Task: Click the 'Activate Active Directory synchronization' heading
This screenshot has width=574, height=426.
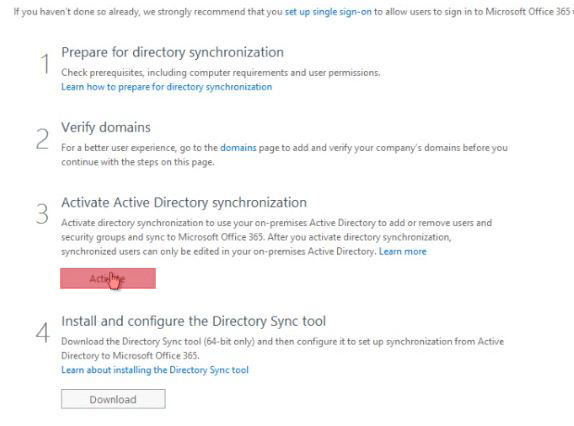Action: (x=184, y=202)
